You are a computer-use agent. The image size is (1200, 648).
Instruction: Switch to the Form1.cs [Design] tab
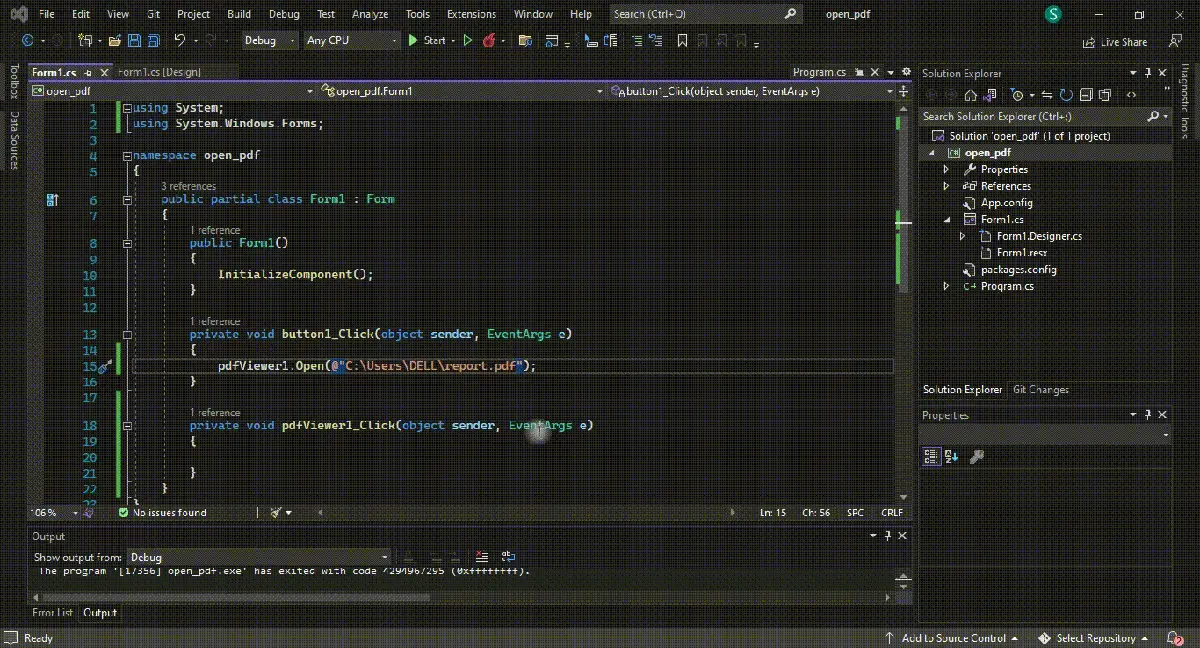click(160, 72)
